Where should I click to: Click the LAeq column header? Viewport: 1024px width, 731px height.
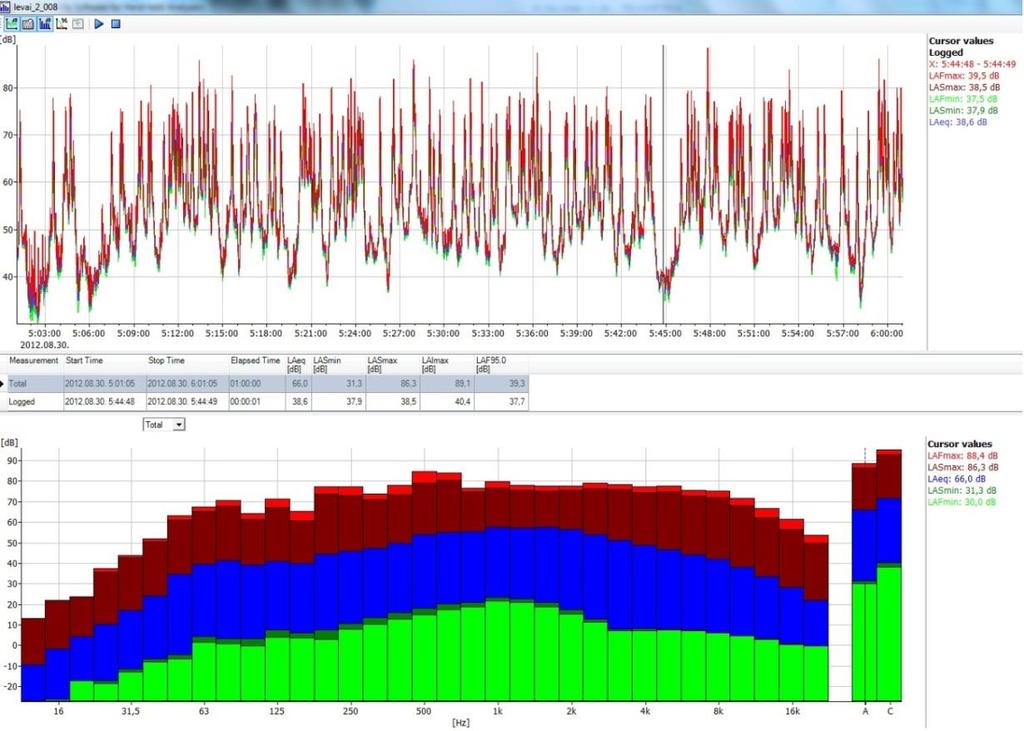296,365
